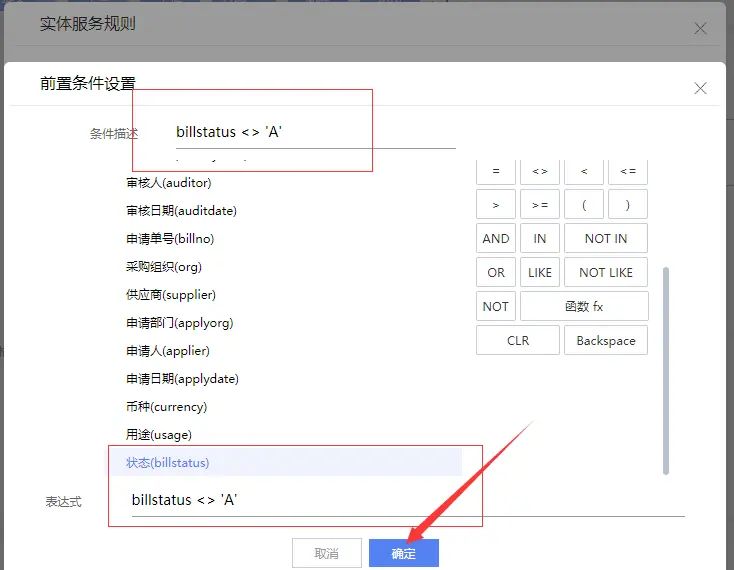734x570 pixels.
Task: Click the Backspace button
Action: pos(606,340)
